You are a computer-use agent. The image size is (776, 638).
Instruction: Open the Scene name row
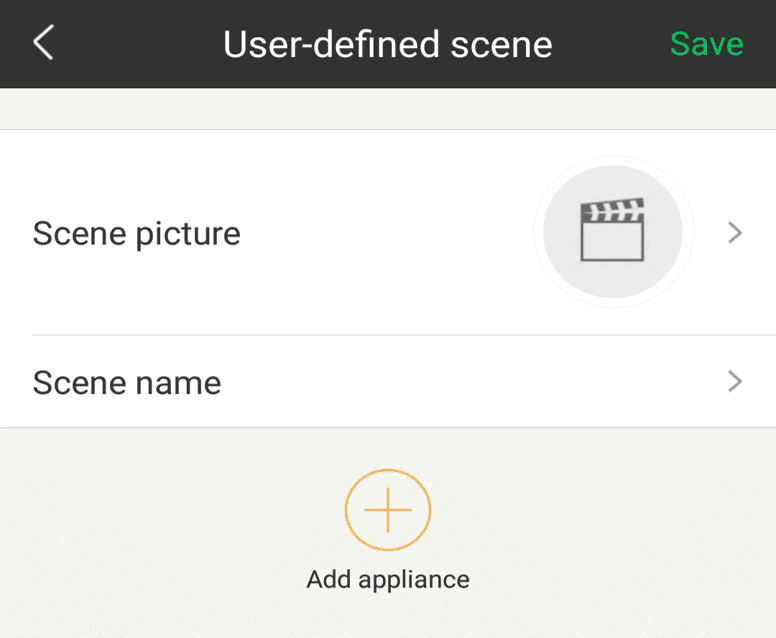click(388, 382)
